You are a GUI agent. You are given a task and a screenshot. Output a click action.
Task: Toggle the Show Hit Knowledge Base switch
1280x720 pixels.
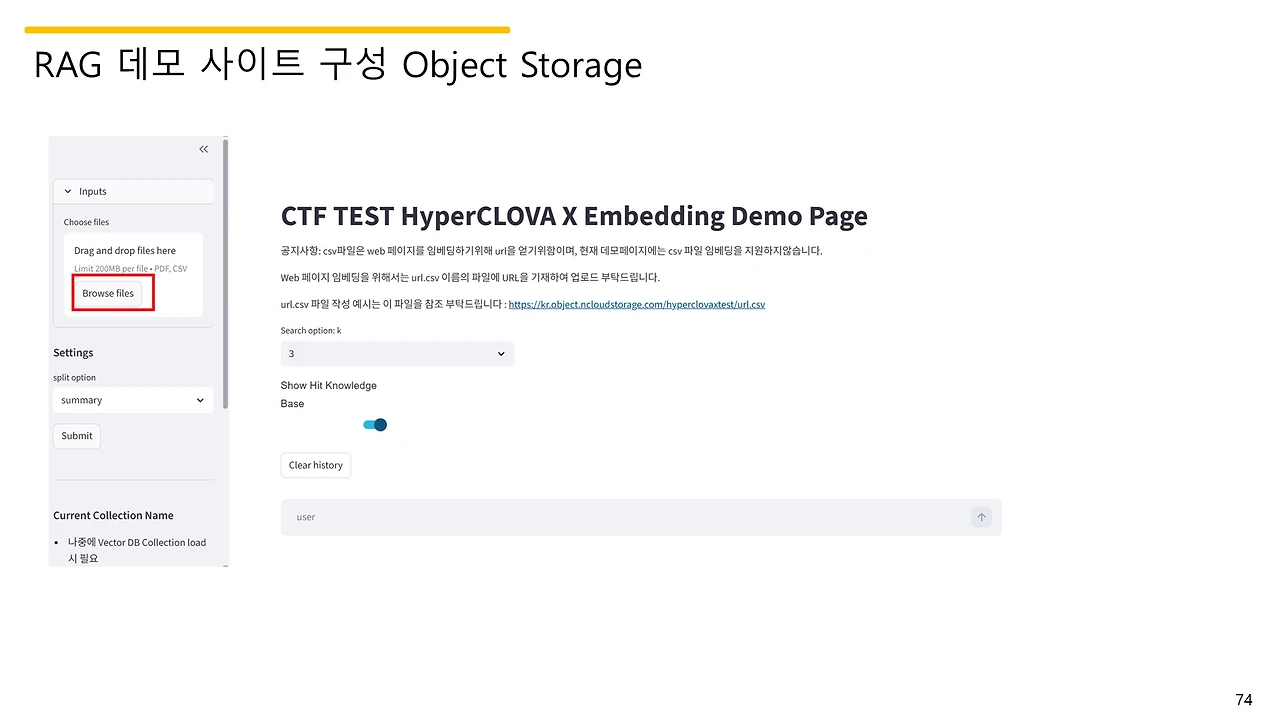click(x=375, y=425)
